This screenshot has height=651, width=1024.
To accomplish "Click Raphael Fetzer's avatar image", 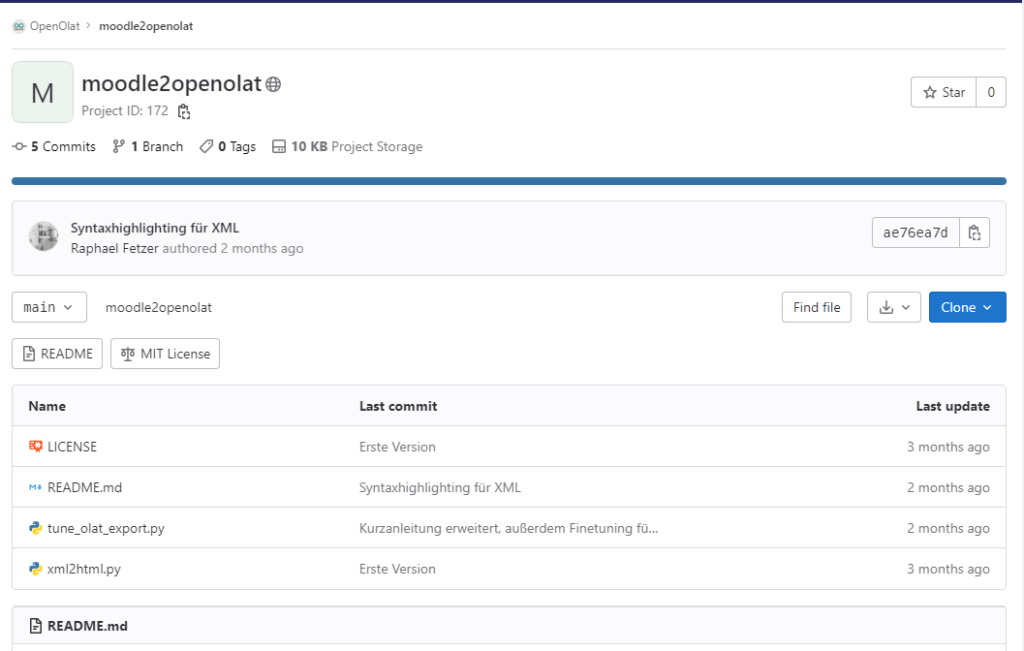I will pyautogui.click(x=44, y=236).
